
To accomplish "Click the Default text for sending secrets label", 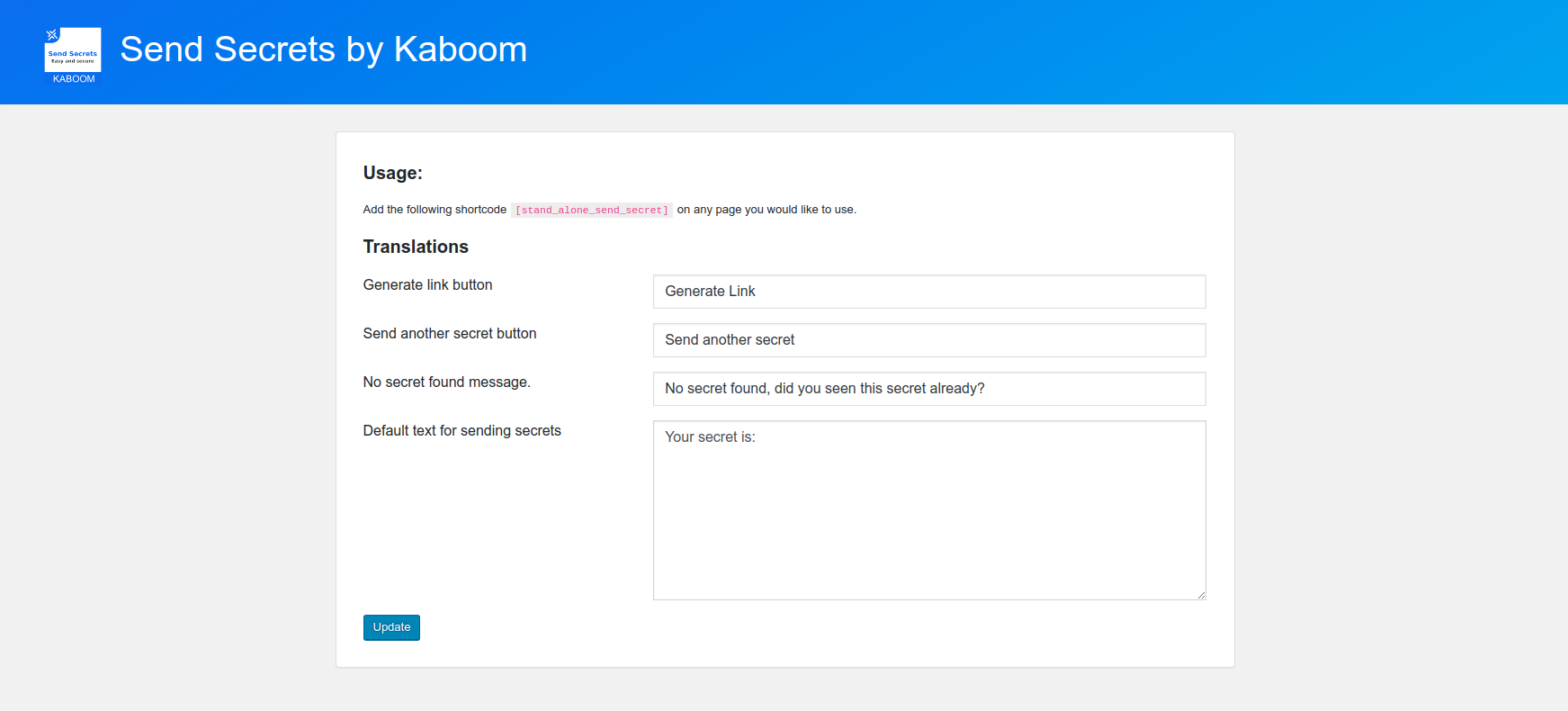I will tap(462, 430).
